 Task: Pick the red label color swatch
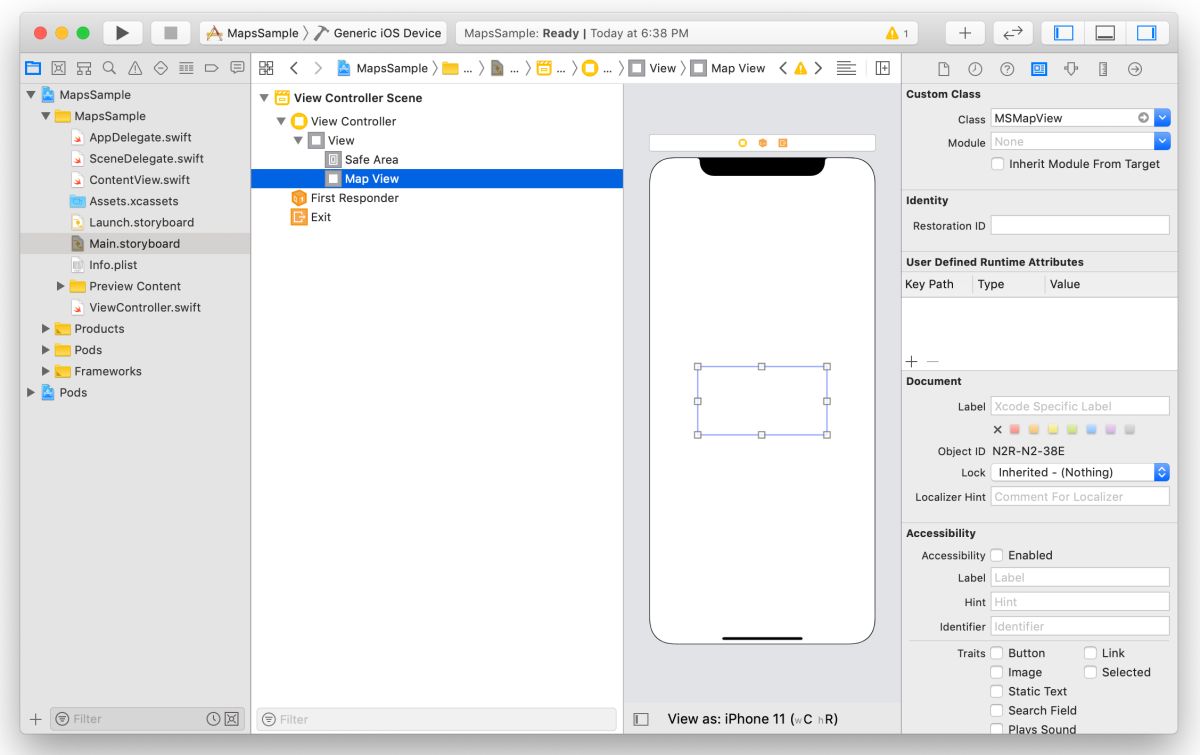tap(1014, 429)
